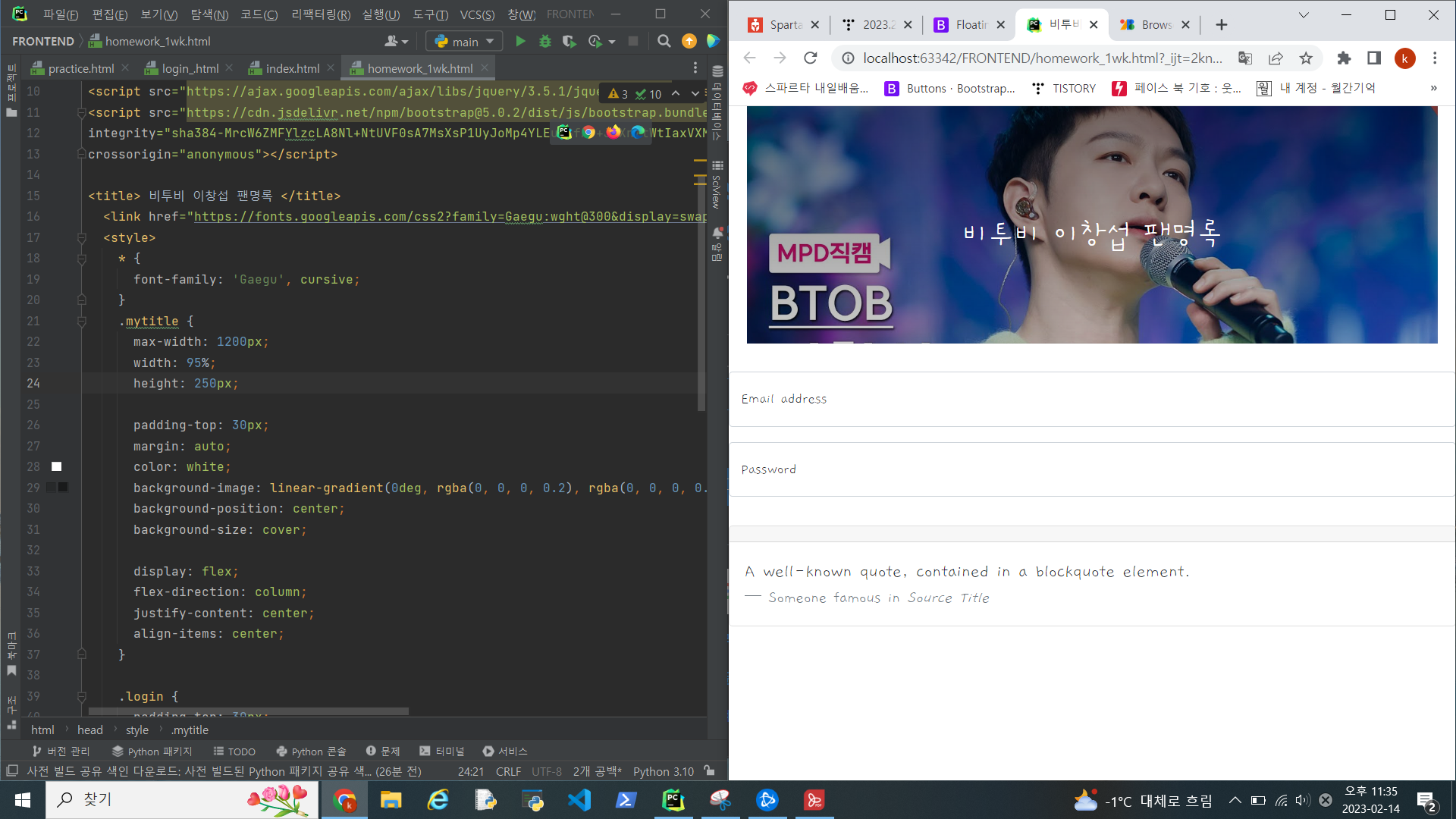Viewport: 1456px width, 819px height.
Task: Focus the Email address input field
Action: [1092, 399]
